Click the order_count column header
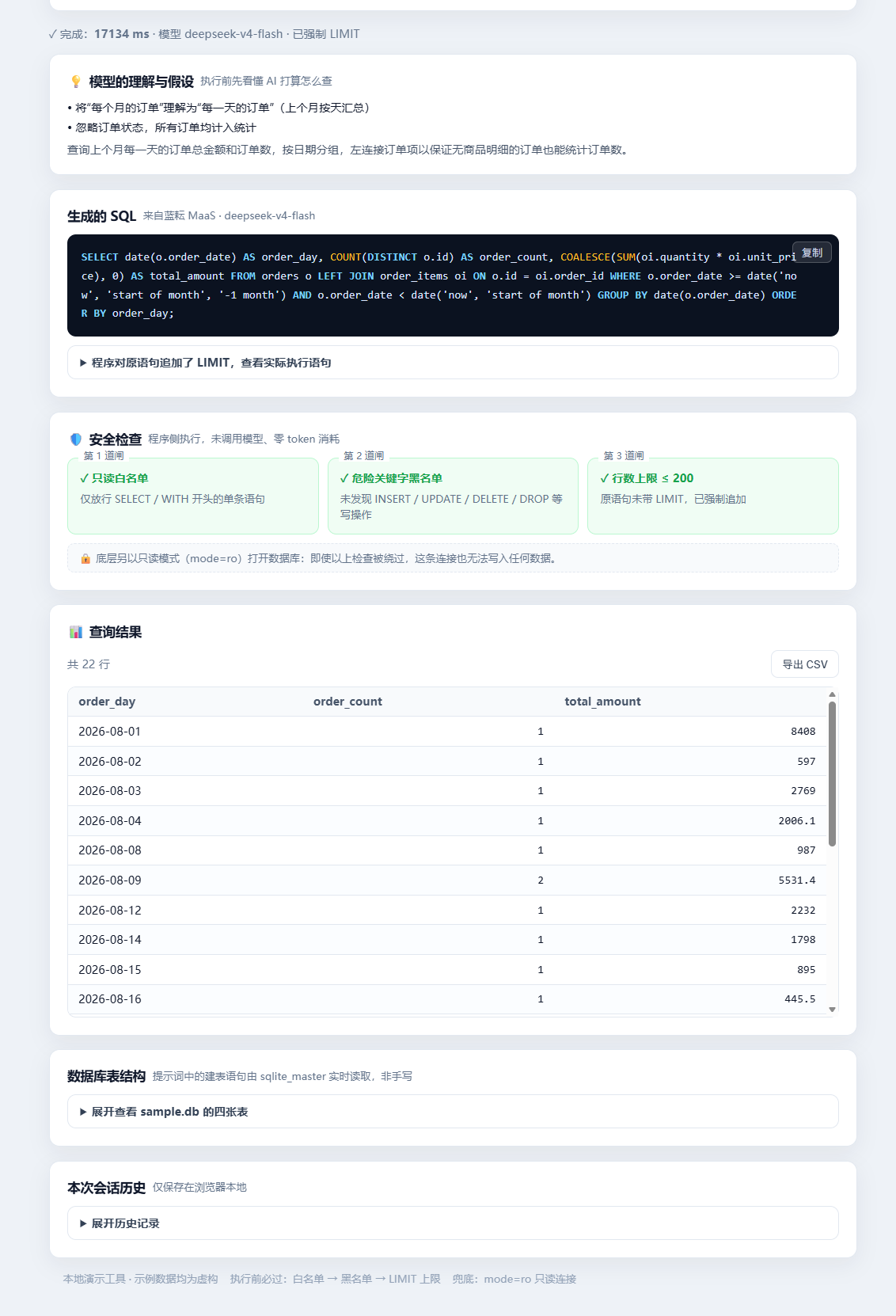Image resolution: width=896 pixels, height=1316 pixels. pyautogui.click(x=347, y=702)
